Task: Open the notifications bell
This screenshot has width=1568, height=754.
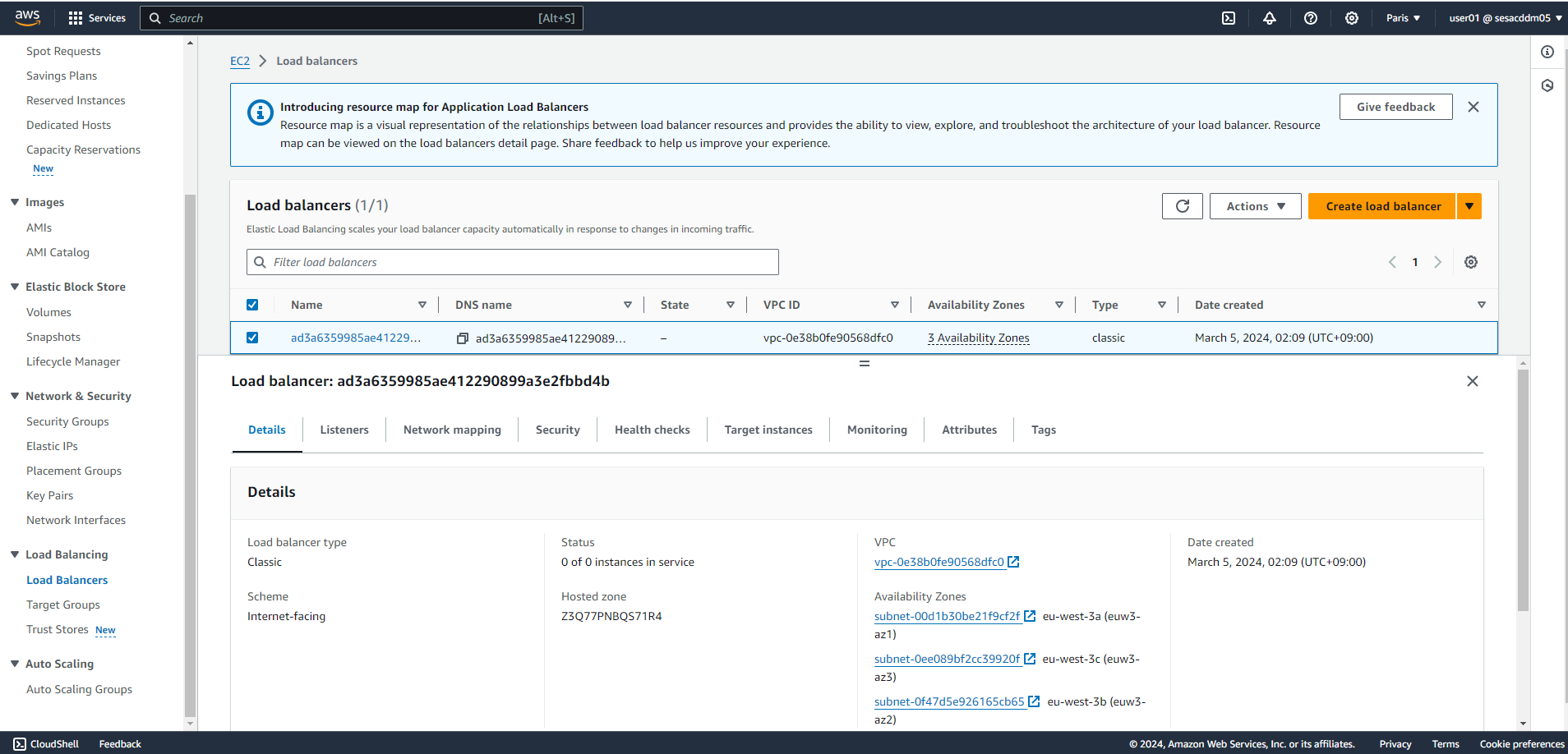Action: (x=1270, y=18)
